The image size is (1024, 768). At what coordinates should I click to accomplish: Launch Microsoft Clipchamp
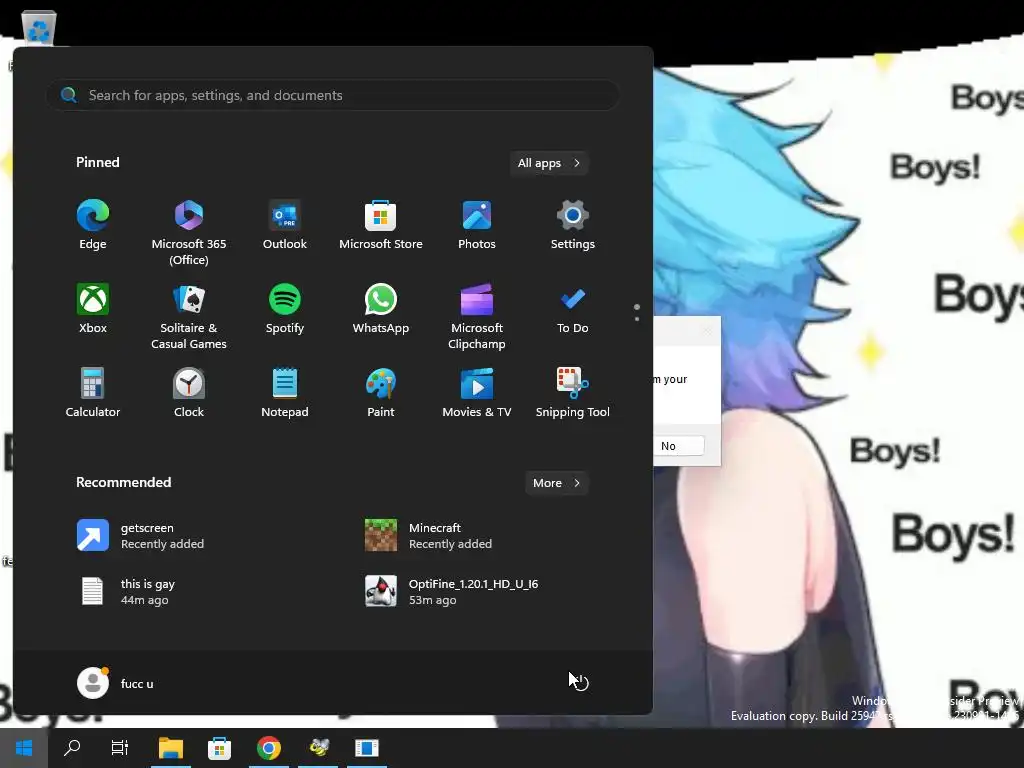click(477, 317)
